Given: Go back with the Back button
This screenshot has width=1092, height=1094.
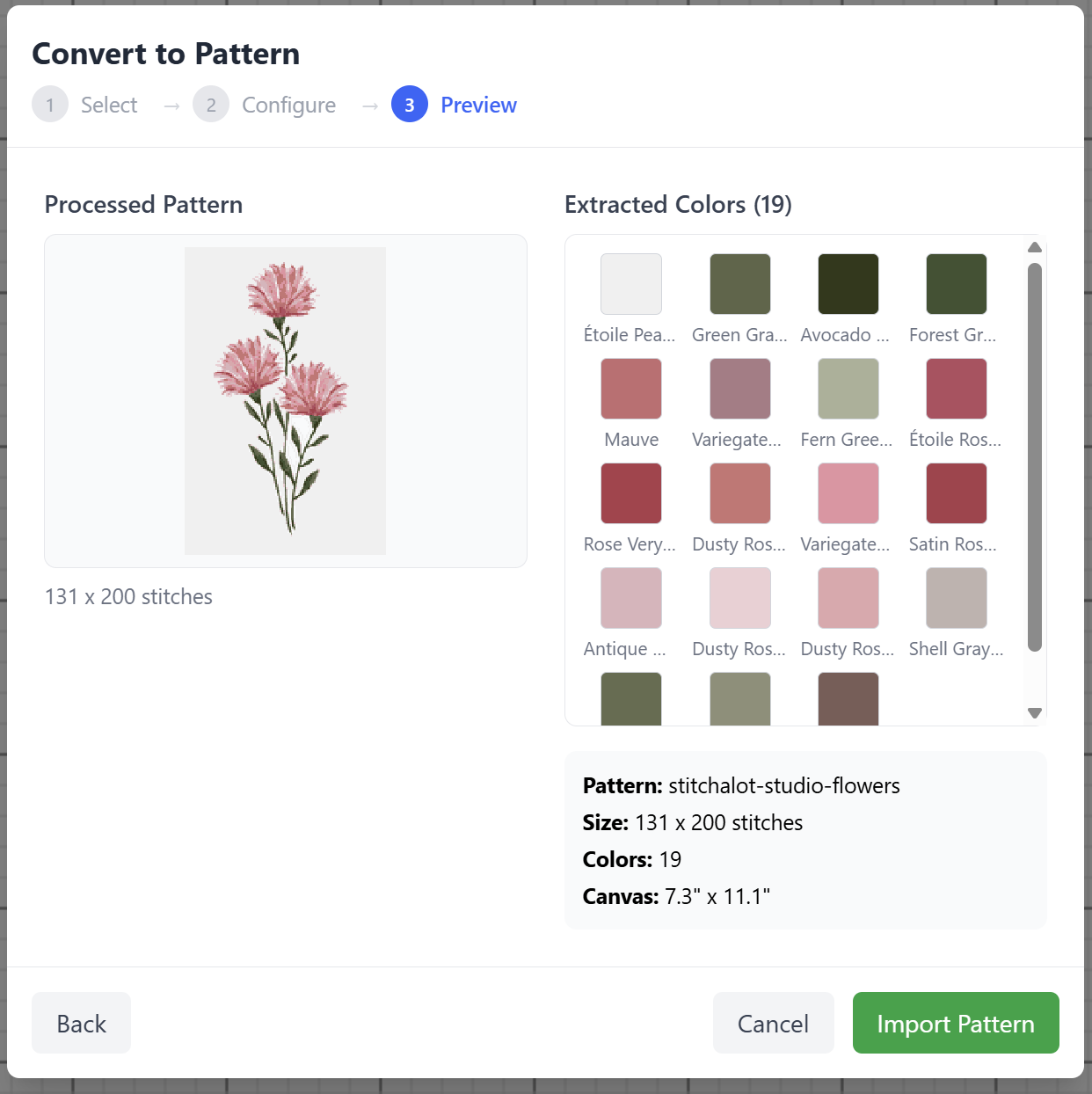Looking at the screenshot, I should coord(81,1023).
